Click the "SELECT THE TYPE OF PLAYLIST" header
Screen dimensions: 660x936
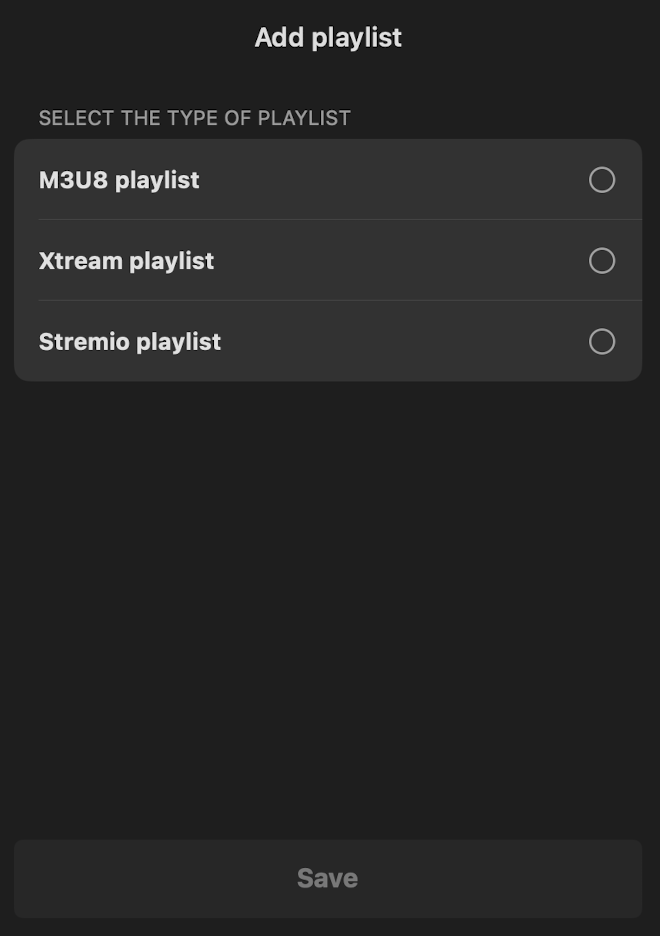(x=195, y=118)
